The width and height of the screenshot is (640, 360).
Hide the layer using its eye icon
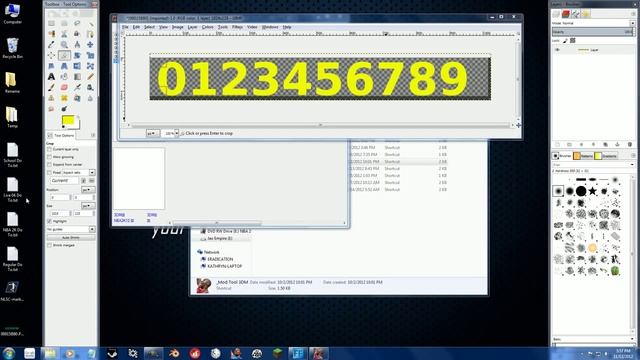click(557, 50)
